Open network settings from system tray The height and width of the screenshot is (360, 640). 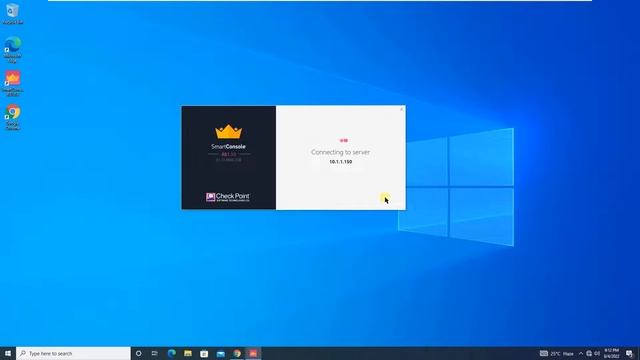pyautogui.click(x=589, y=353)
